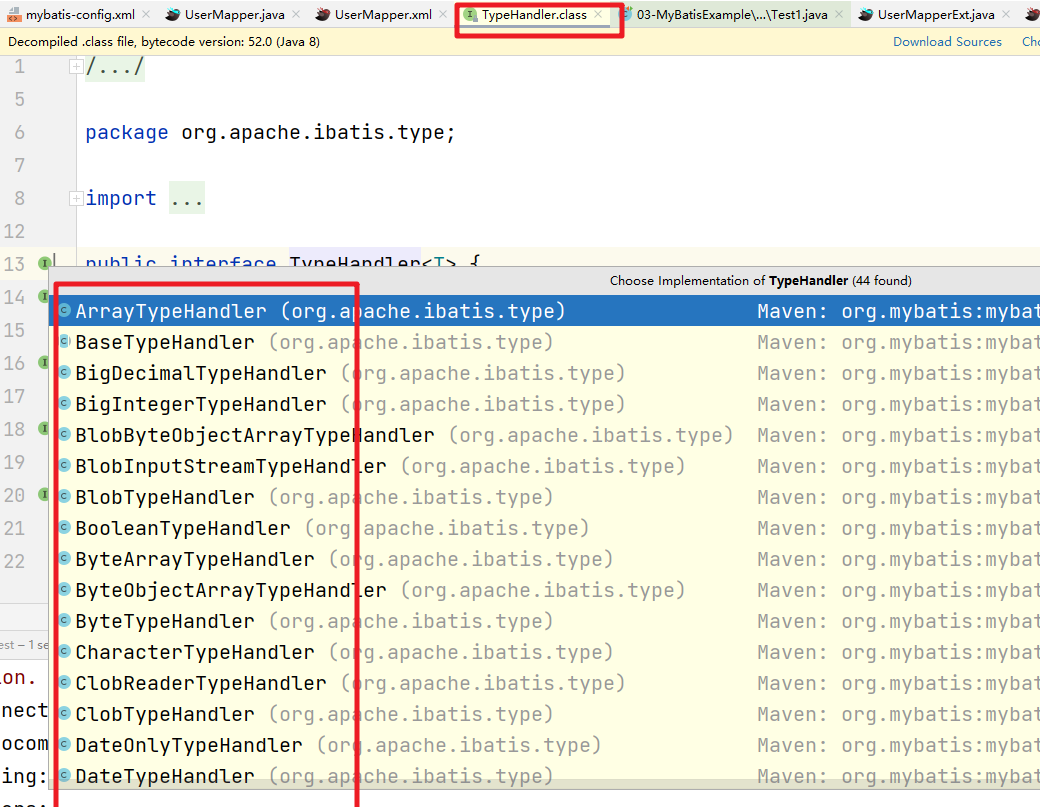Click the TypeHandler.class interface icon
1054x810 pixels.
tap(471, 14)
